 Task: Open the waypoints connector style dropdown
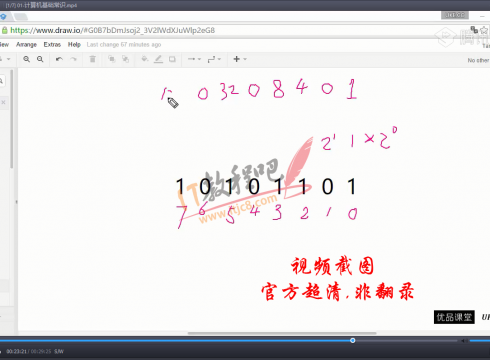214,59
